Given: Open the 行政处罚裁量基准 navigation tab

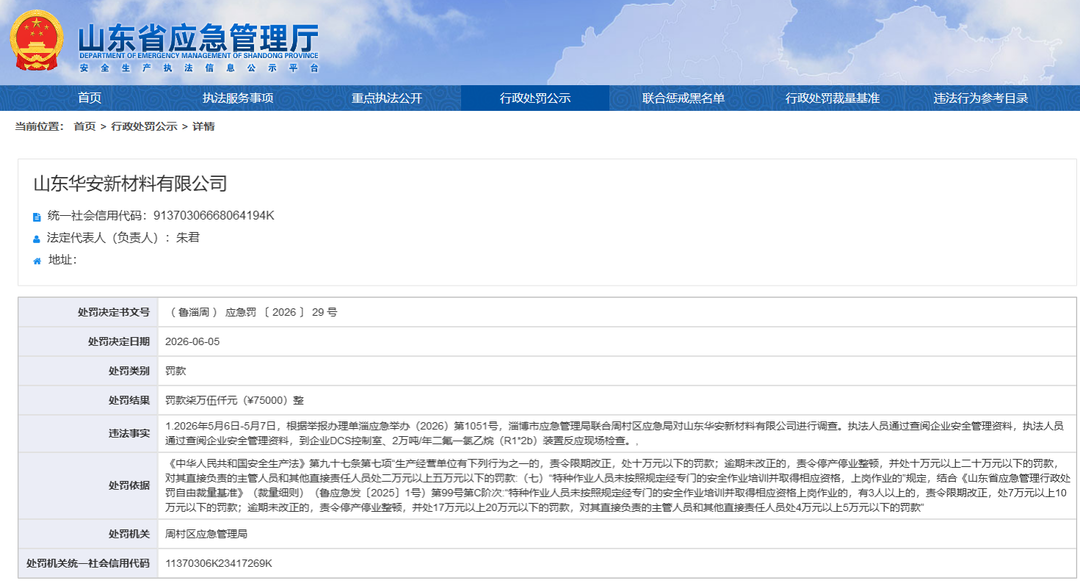Looking at the screenshot, I should (832, 98).
